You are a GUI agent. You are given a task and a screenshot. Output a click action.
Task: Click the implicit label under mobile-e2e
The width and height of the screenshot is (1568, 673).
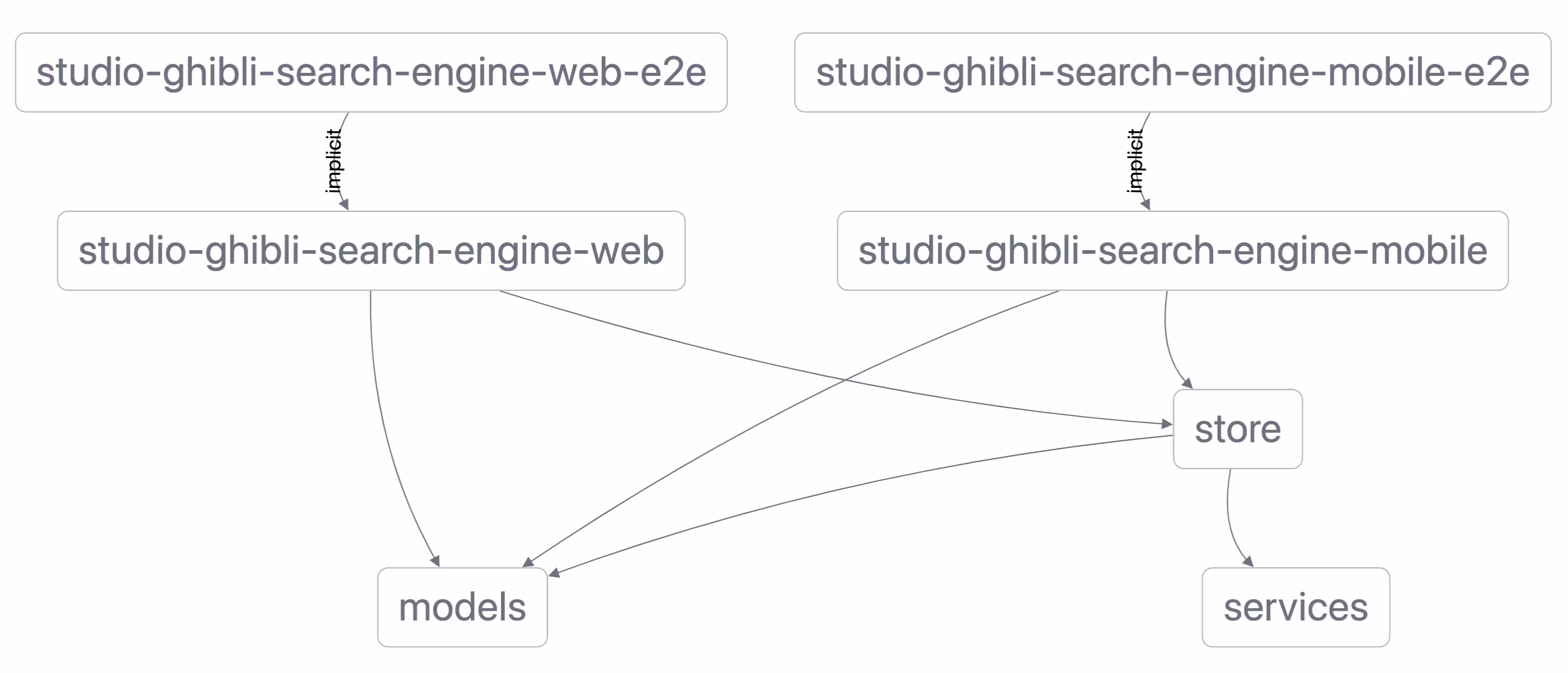(x=1134, y=161)
